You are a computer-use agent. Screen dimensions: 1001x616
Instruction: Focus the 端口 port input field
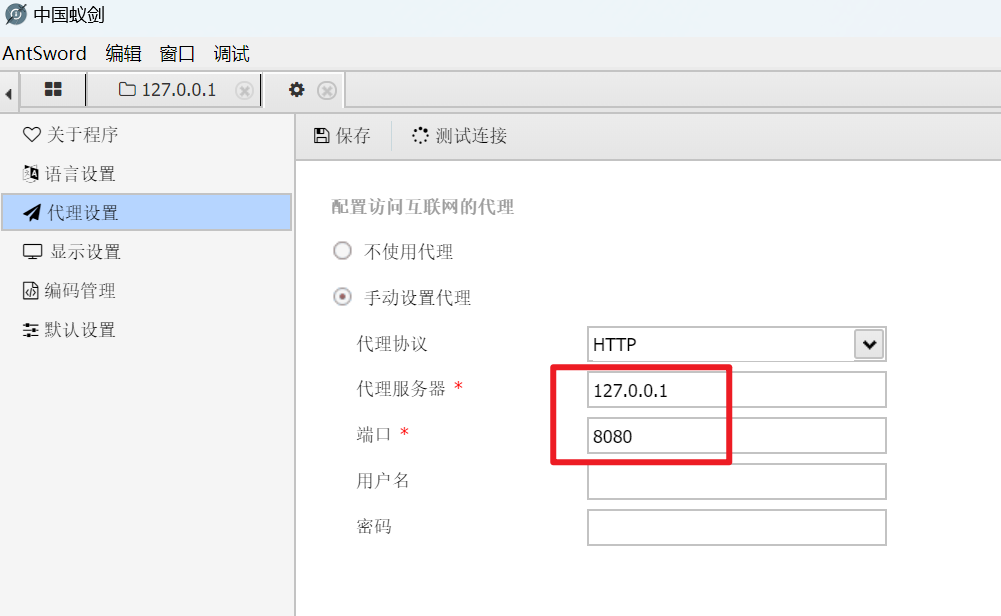tap(737, 436)
